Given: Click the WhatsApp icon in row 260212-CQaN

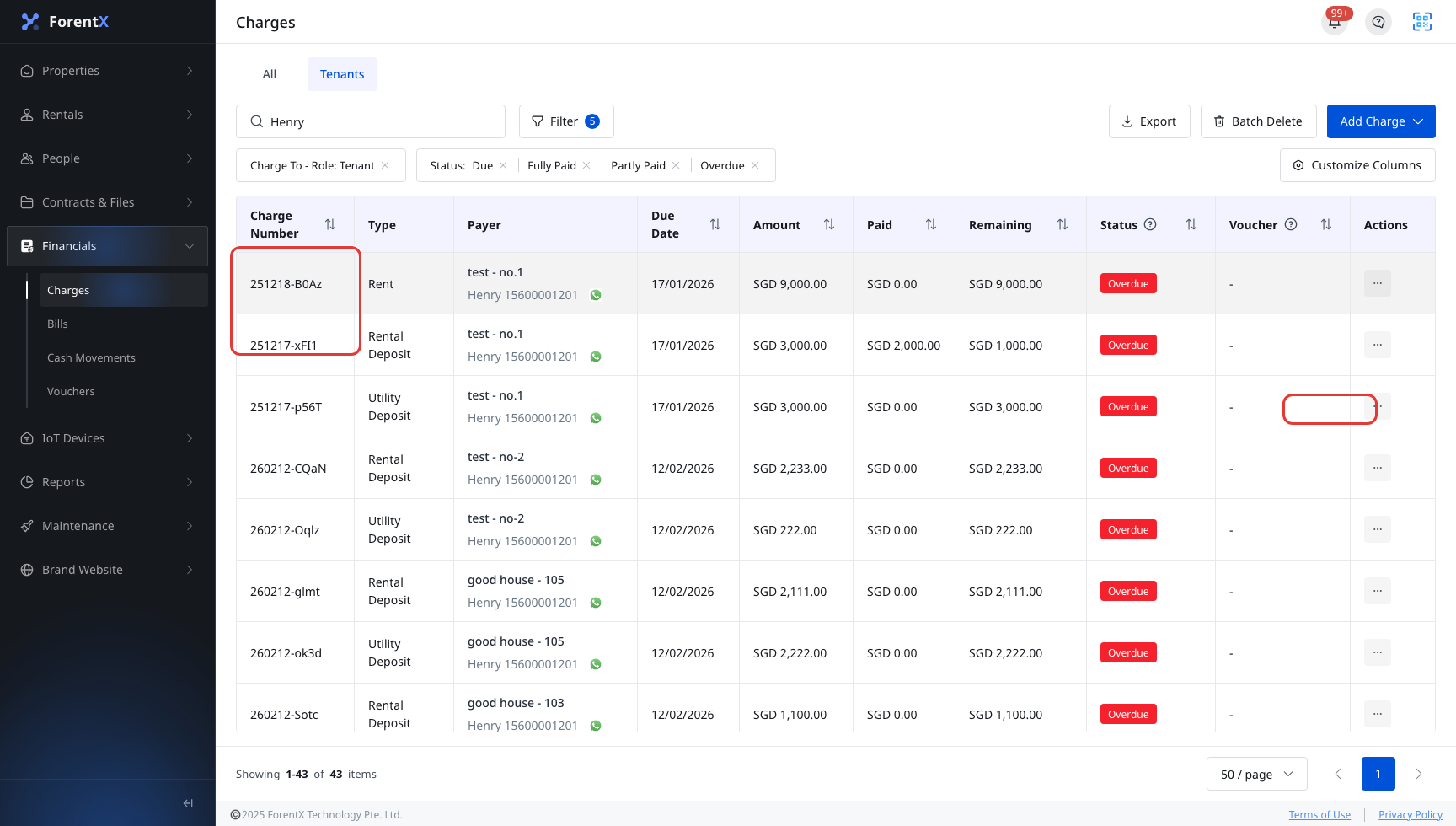Looking at the screenshot, I should coord(596,480).
